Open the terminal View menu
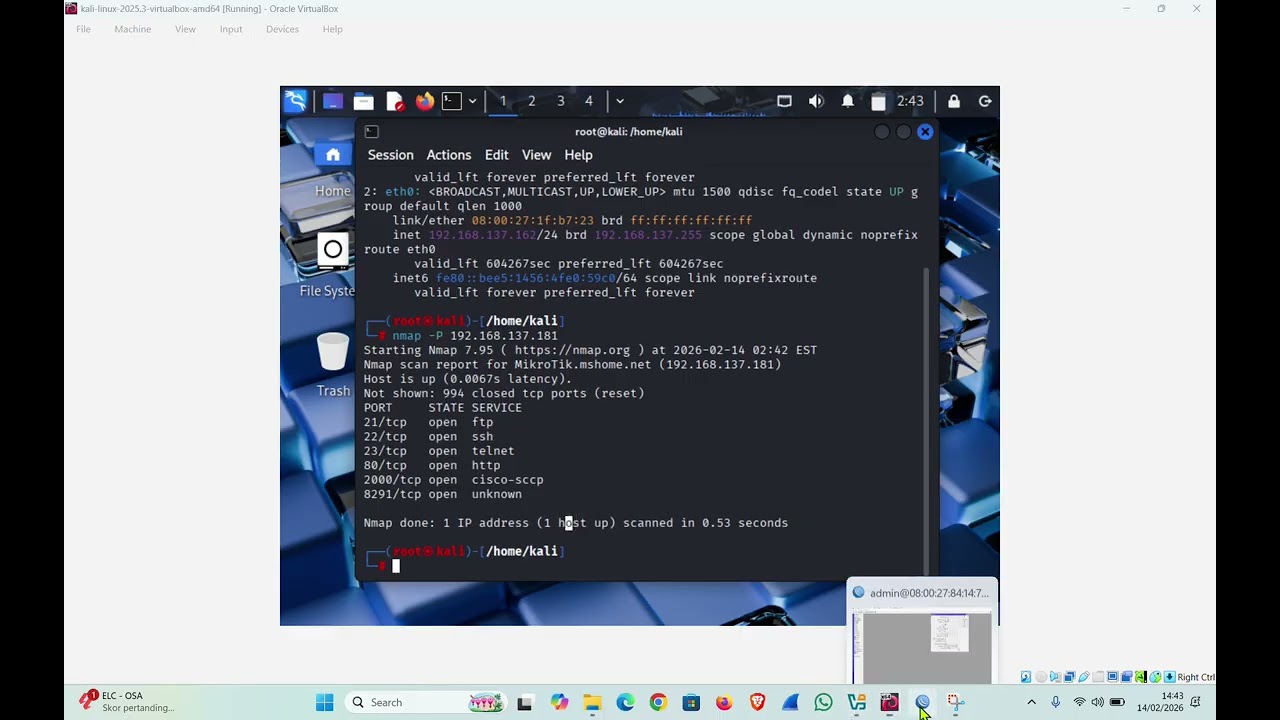Screen dimensions: 1280x720 (x=536, y=155)
